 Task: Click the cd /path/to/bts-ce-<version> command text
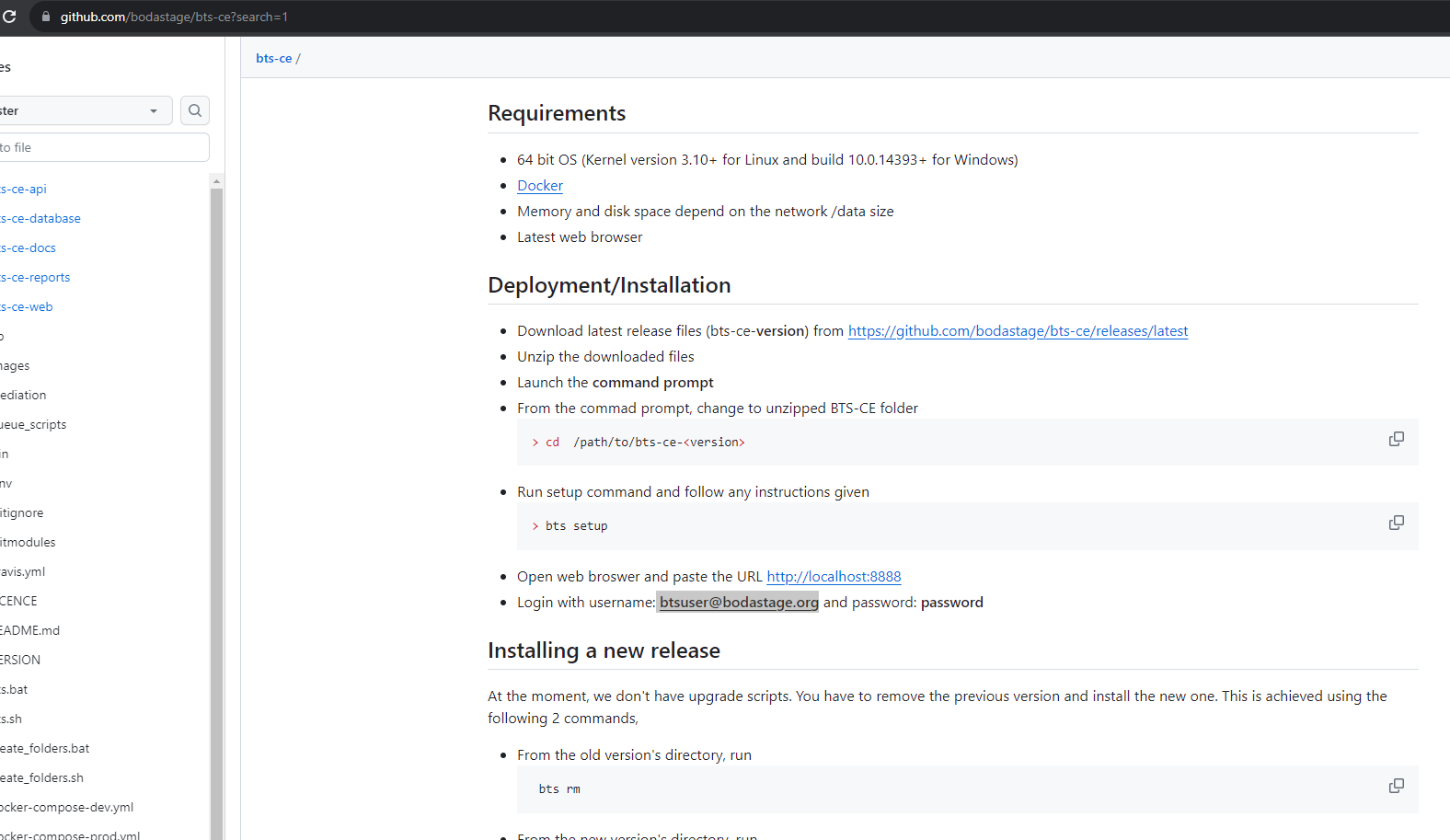(645, 443)
